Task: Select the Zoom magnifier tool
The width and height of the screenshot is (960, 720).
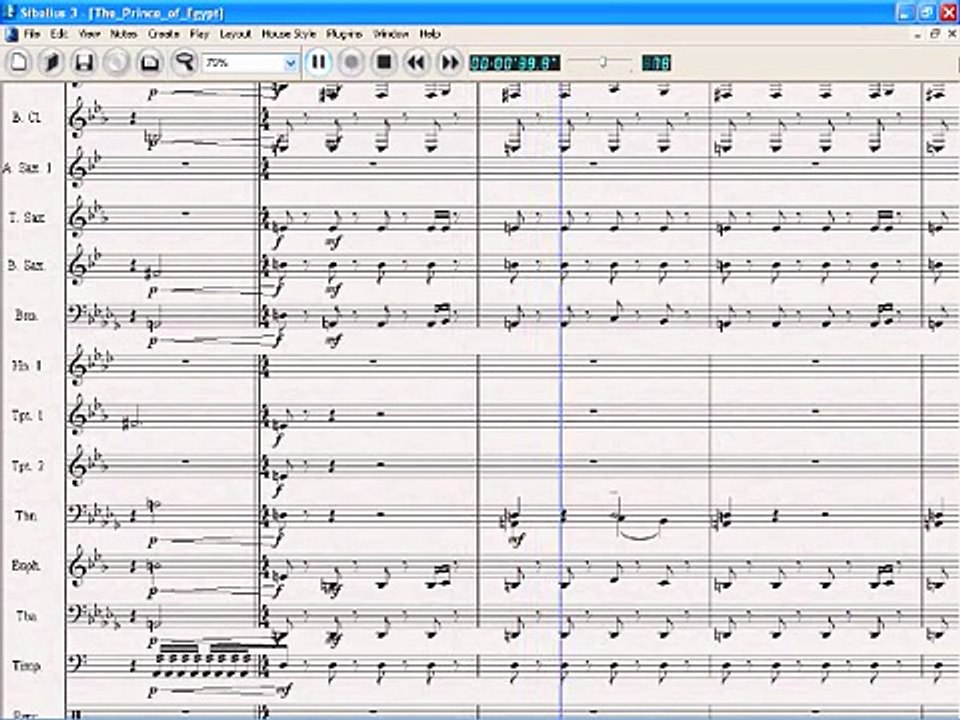Action: [183, 62]
